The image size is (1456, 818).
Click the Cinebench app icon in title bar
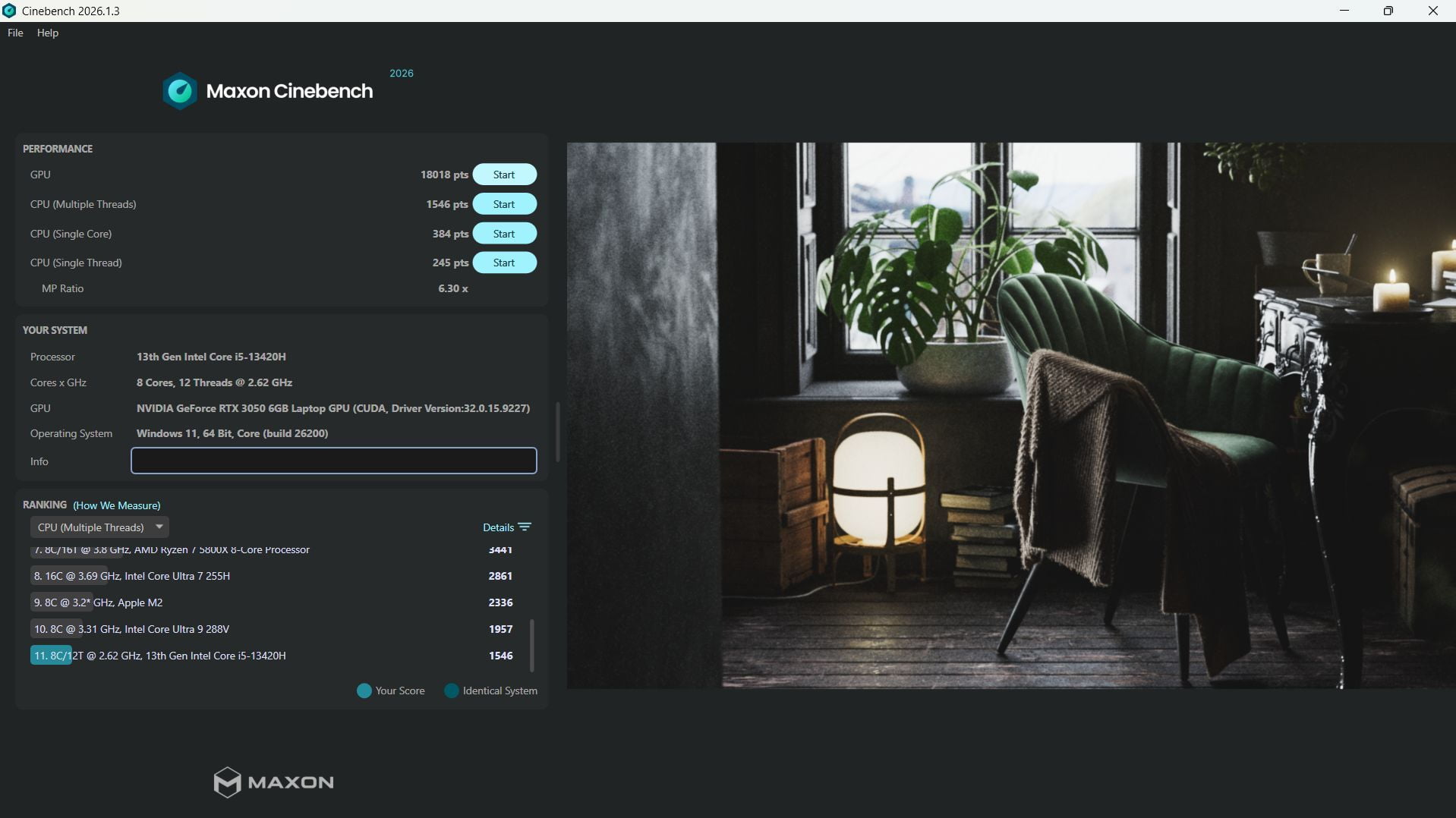pyautogui.click(x=9, y=11)
